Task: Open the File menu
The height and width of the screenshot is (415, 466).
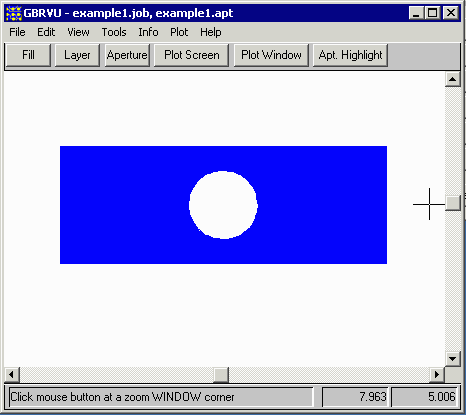Action: [x=17, y=32]
